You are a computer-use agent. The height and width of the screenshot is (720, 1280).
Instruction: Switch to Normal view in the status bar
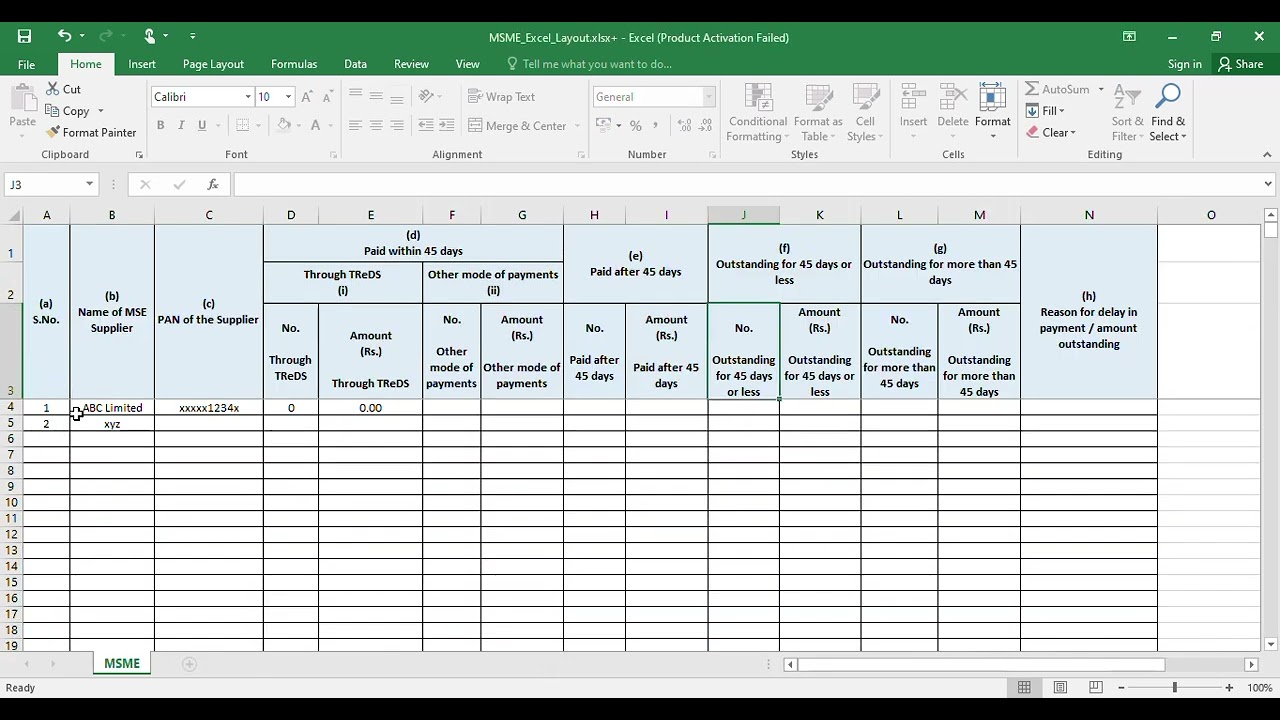[x=1024, y=687]
